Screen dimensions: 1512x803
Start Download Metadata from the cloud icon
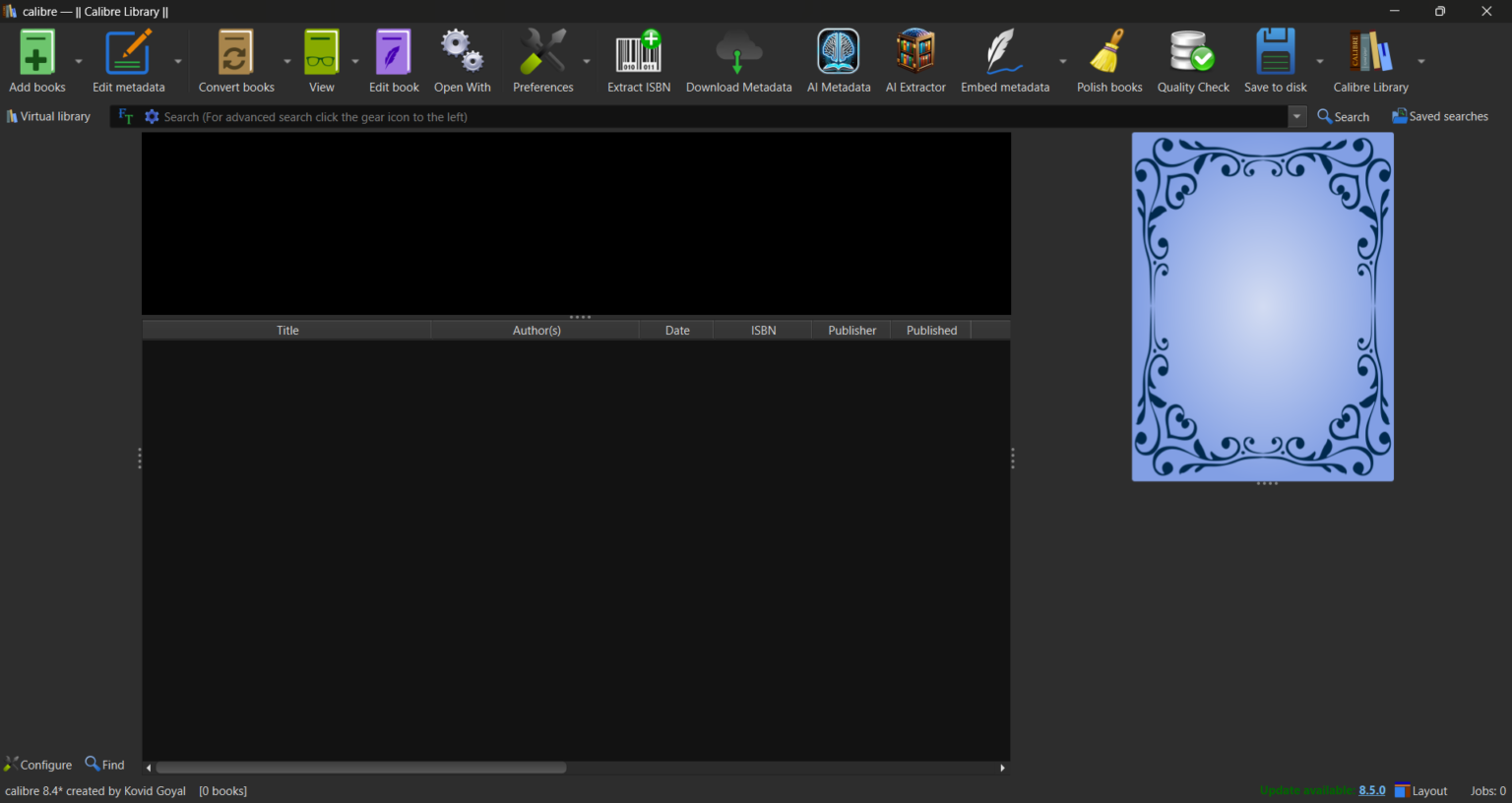pyautogui.click(x=738, y=52)
